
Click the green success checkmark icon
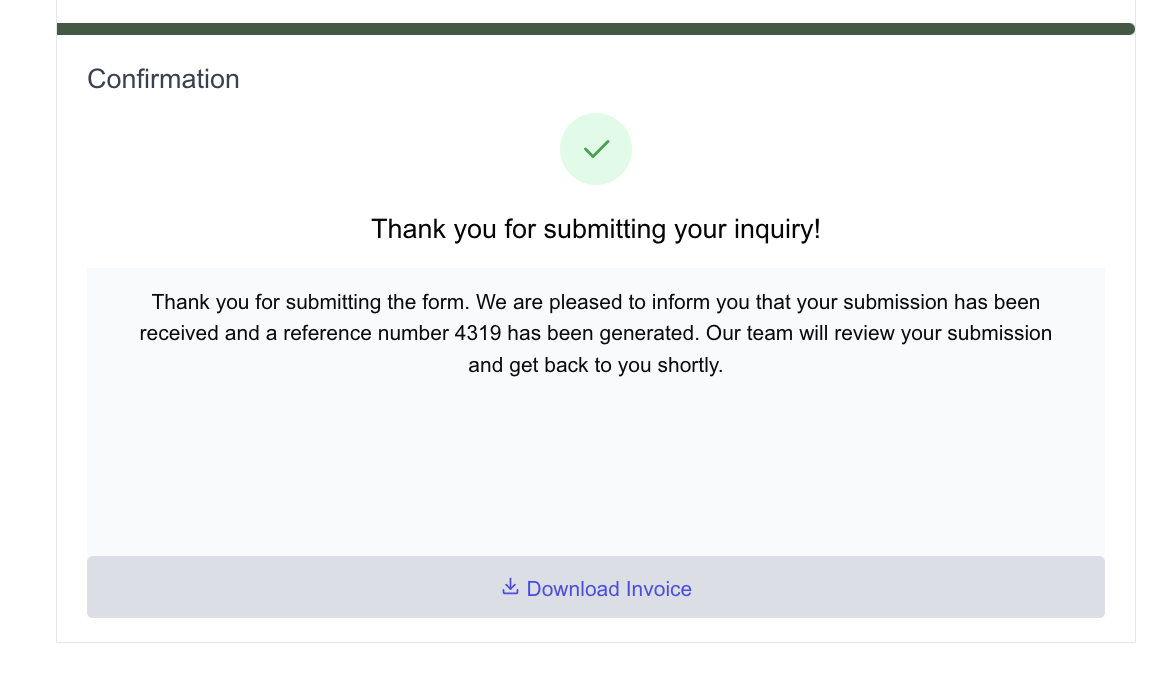tap(596, 149)
